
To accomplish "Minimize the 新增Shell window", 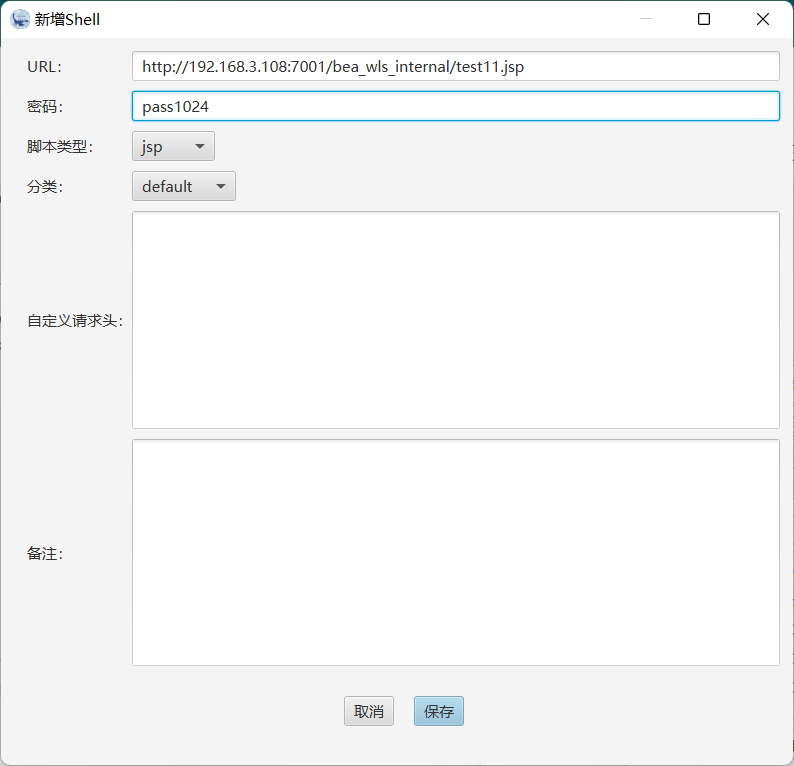I will (646, 19).
